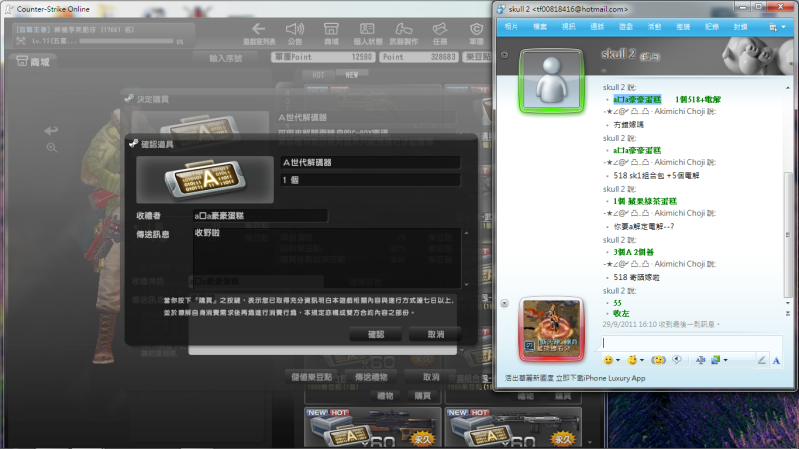The image size is (799, 449).
Task: Go back to the game room list (遊戲室列表)
Action: [x=259, y=34]
